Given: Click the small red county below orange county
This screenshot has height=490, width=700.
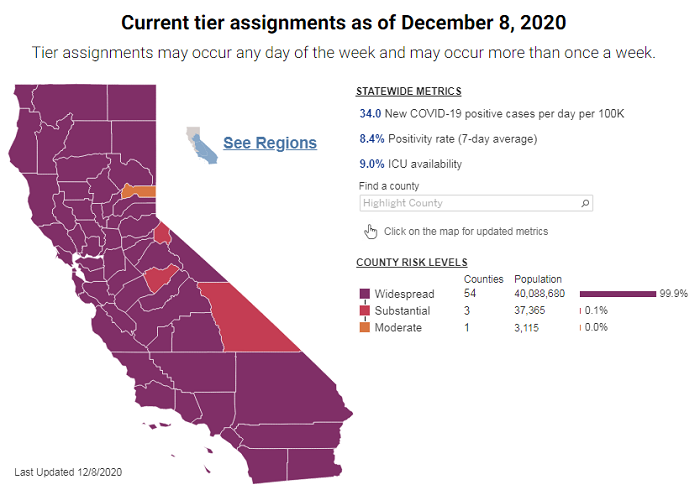Looking at the screenshot, I should [x=162, y=234].
